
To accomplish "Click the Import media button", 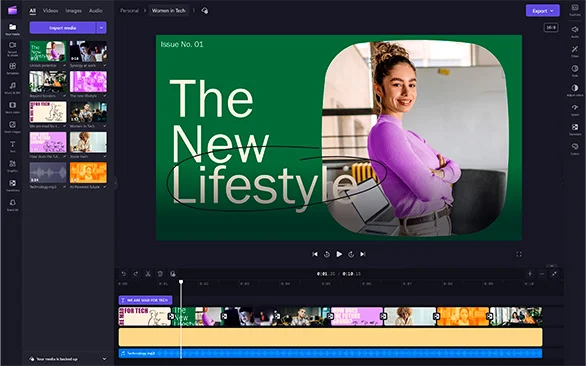I will click(62, 28).
